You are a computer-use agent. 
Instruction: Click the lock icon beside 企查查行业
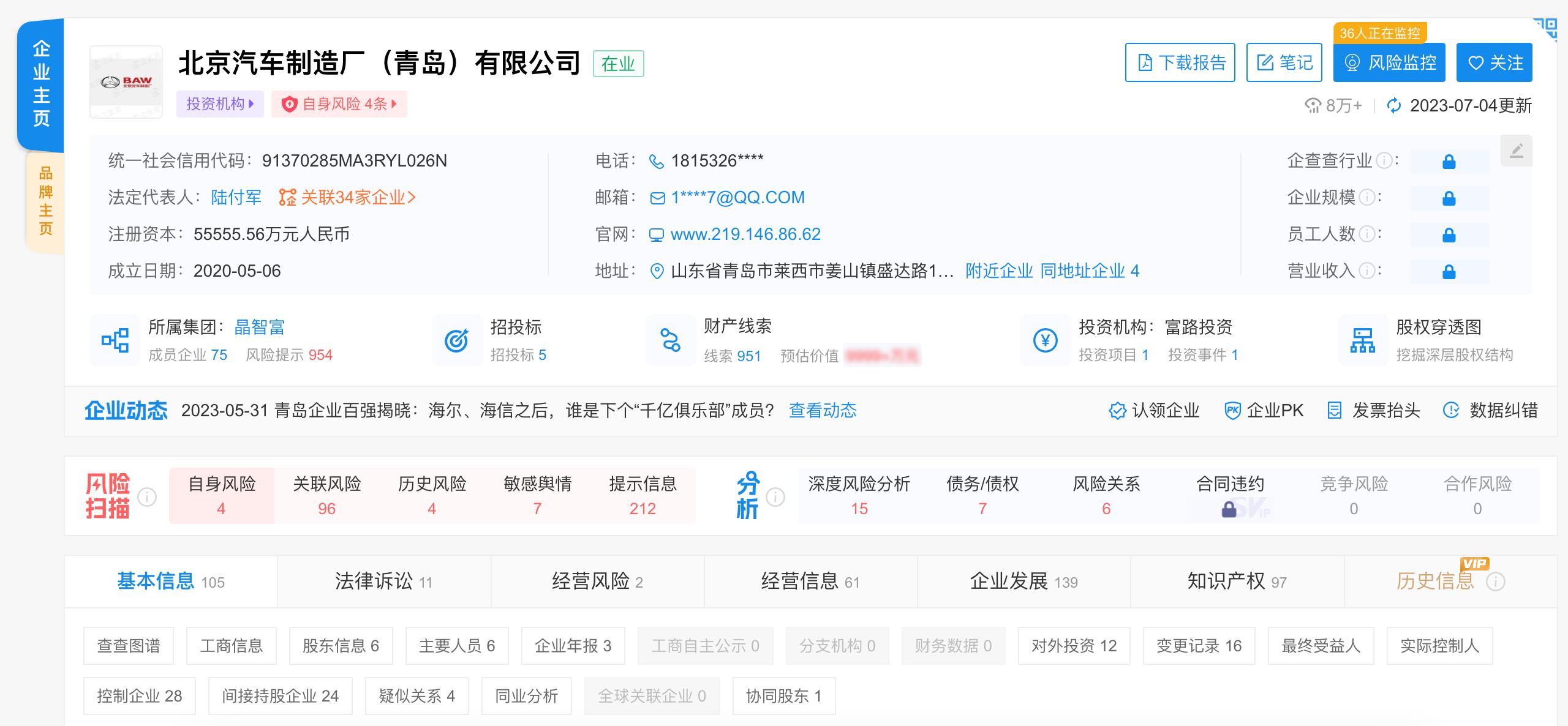click(1449, 162)
